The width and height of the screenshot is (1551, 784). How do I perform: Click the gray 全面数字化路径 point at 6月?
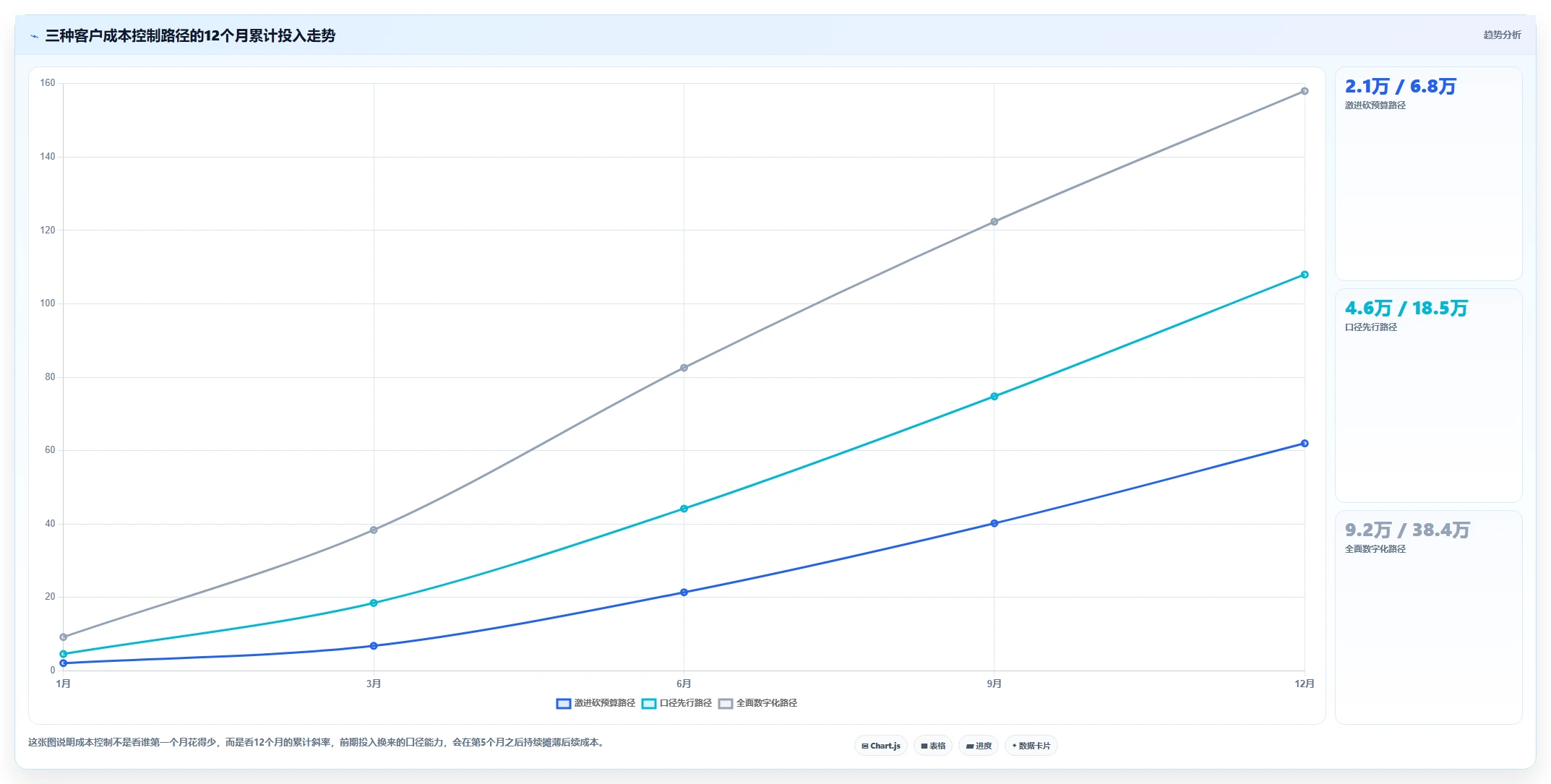684,368
